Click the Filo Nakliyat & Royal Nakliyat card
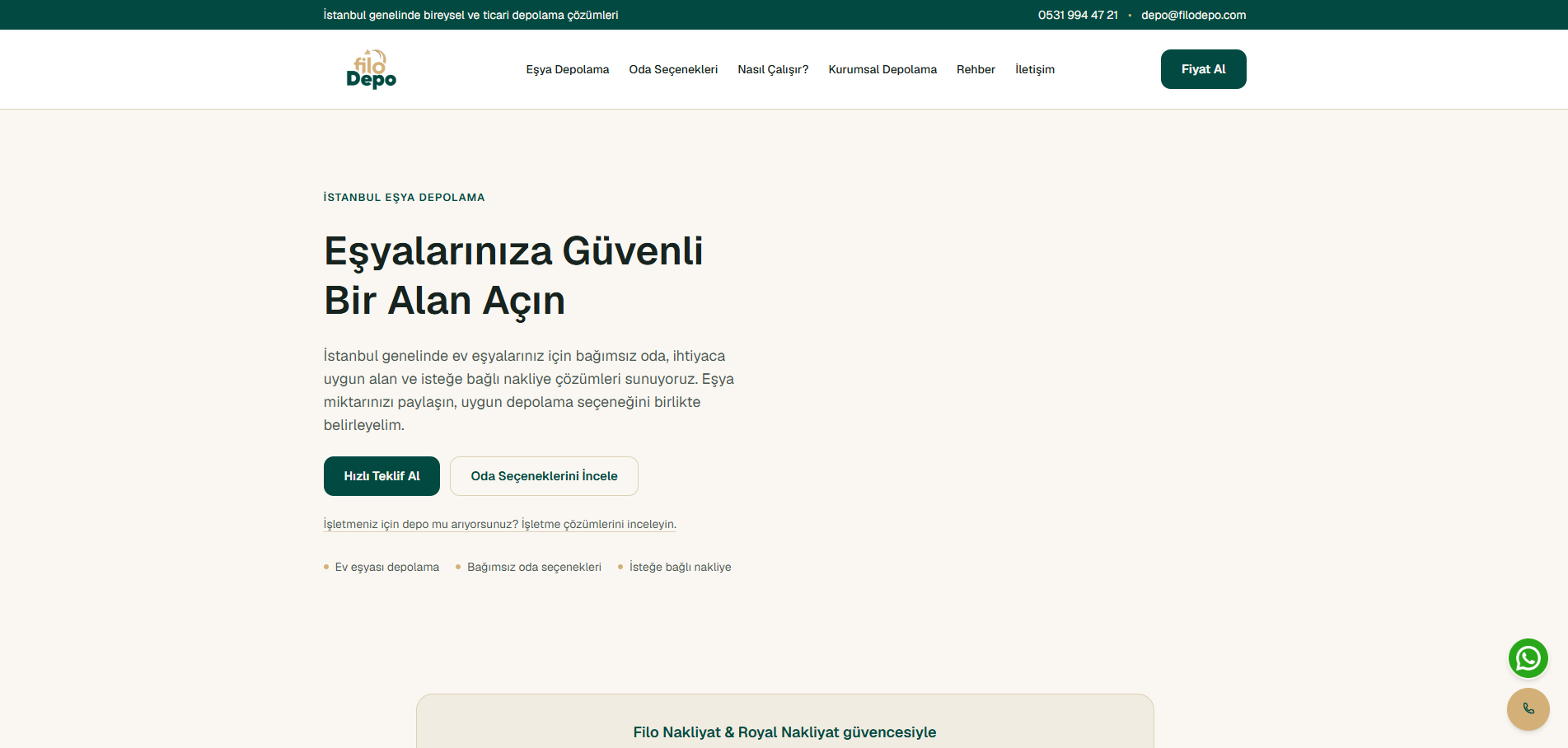 pyautogui.click(x=784, y=722)
